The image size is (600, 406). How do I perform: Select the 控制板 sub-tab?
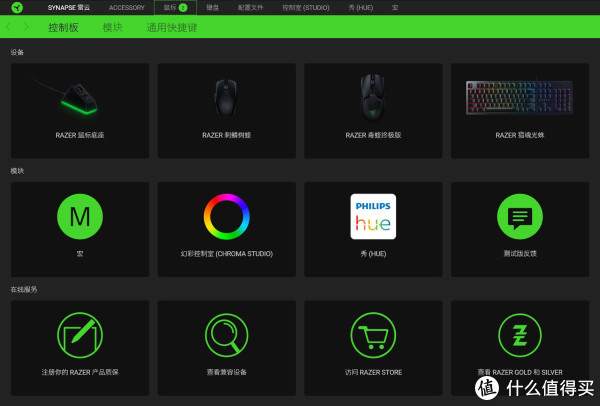pyautogui.click(x=63, y=28)
